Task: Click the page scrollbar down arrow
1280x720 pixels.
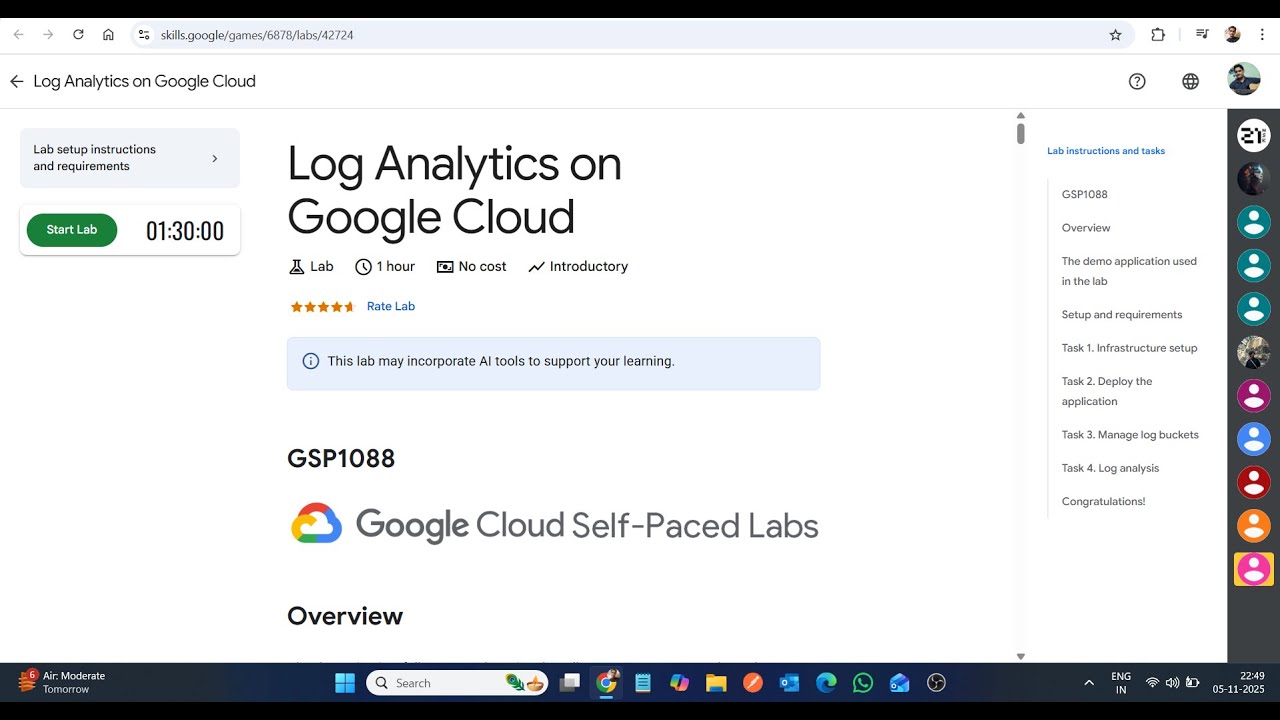Action: coord(1020,656)
